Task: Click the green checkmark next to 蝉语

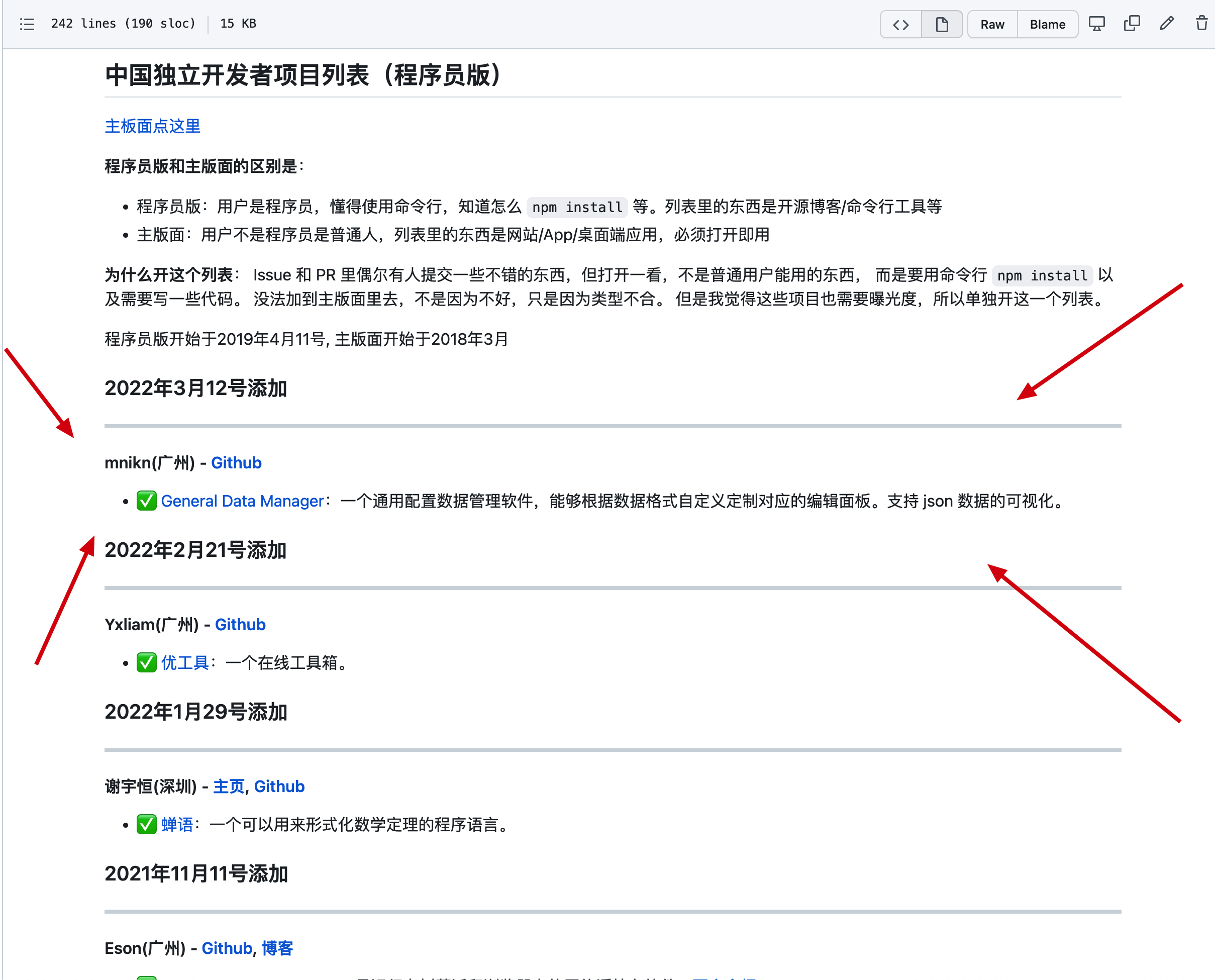Action: [146, 825]
